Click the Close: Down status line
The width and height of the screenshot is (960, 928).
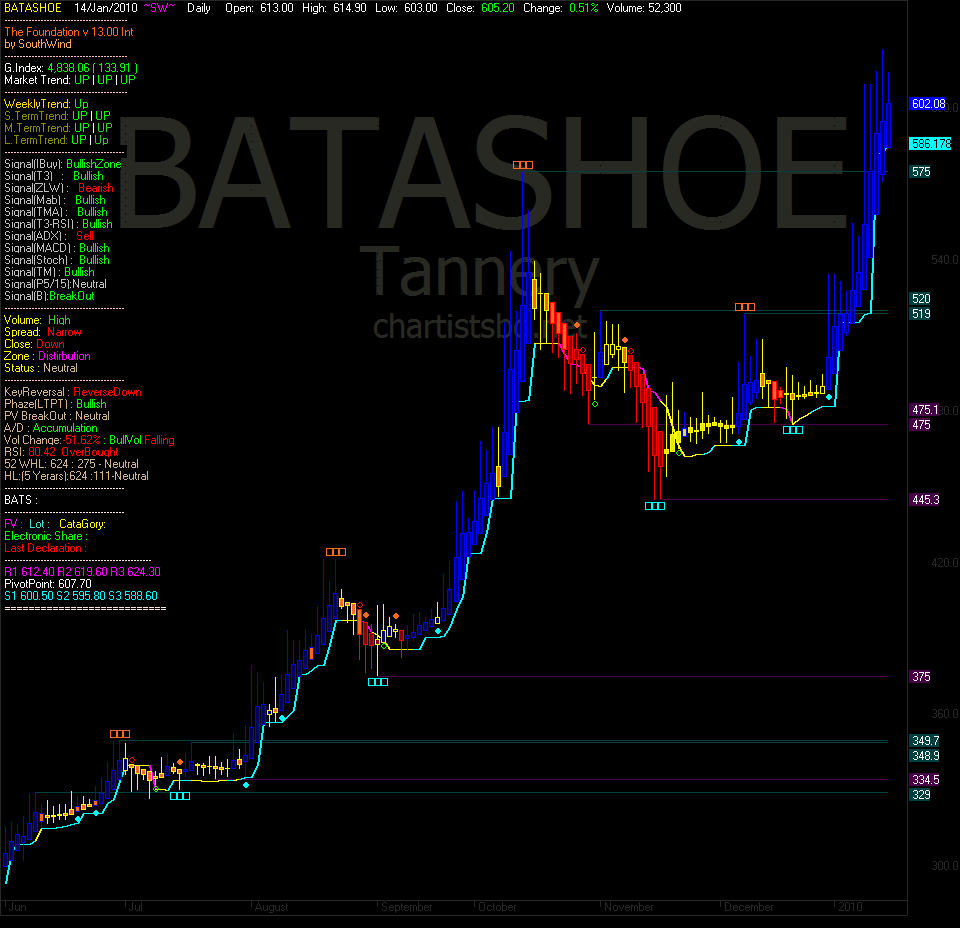(34, 344)
